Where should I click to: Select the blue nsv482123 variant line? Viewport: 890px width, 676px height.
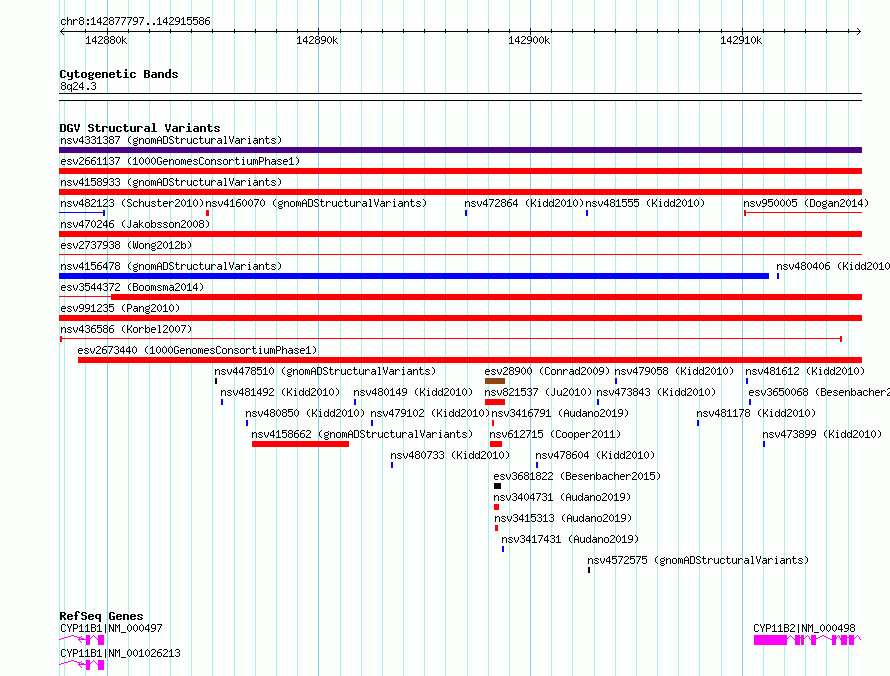[x=82, y=213]
